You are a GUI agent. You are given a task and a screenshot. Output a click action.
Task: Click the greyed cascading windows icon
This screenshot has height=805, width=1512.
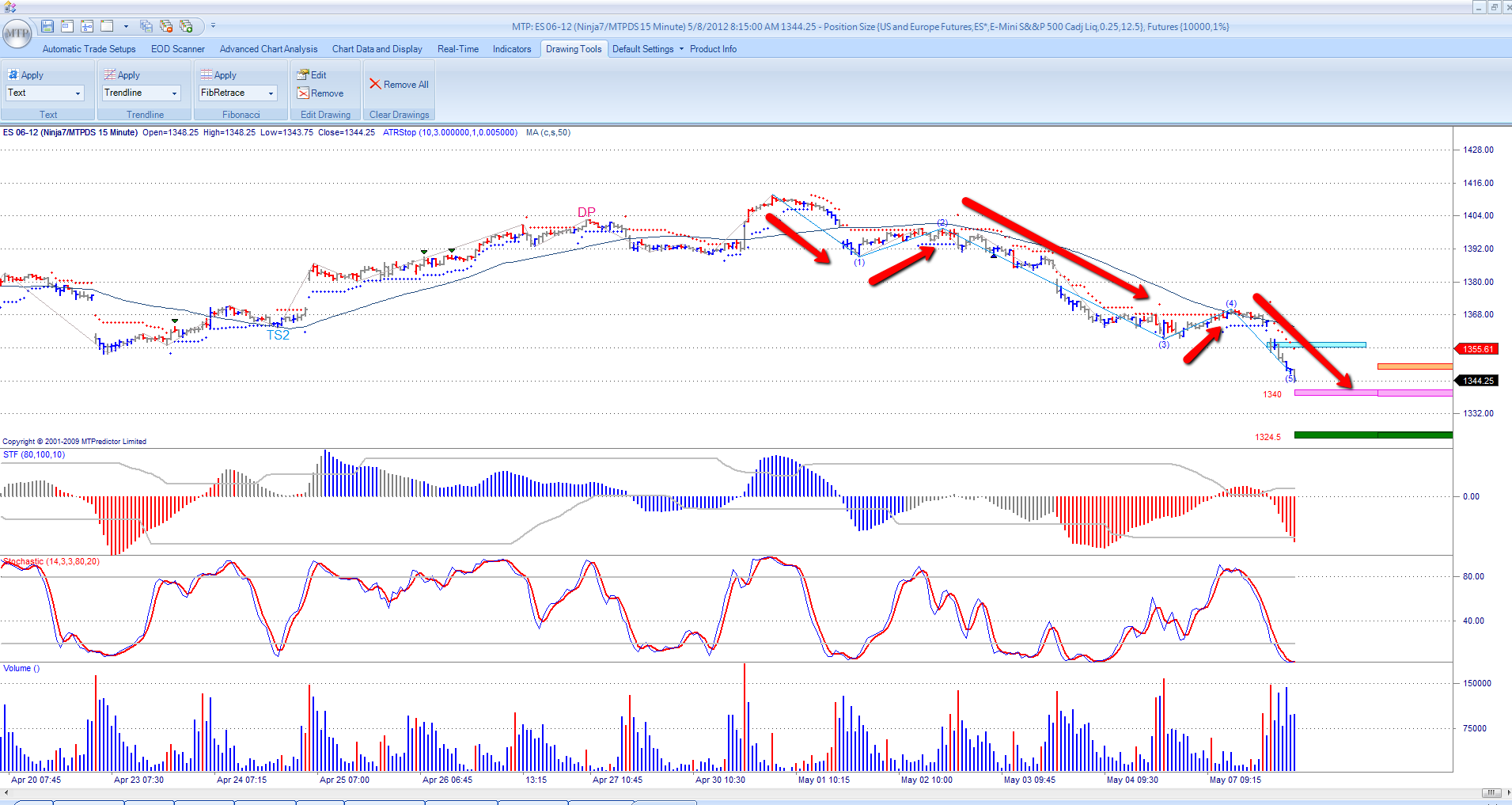click(x=146, y=26)
